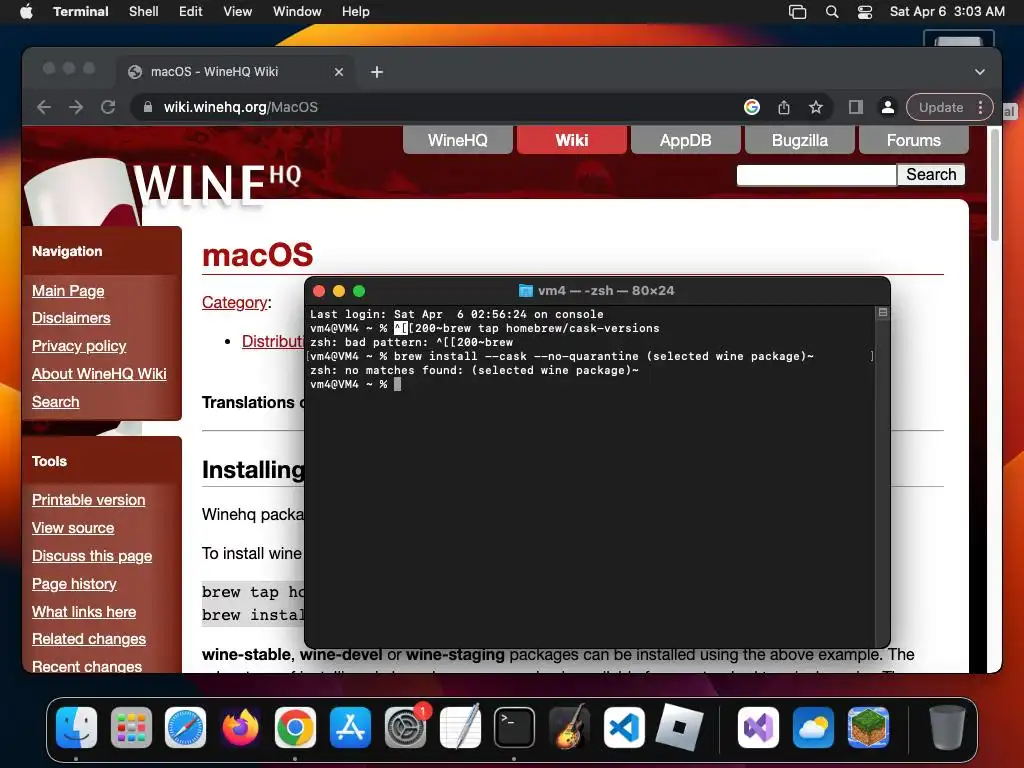Open Terminal from Dock

[514, 728]
